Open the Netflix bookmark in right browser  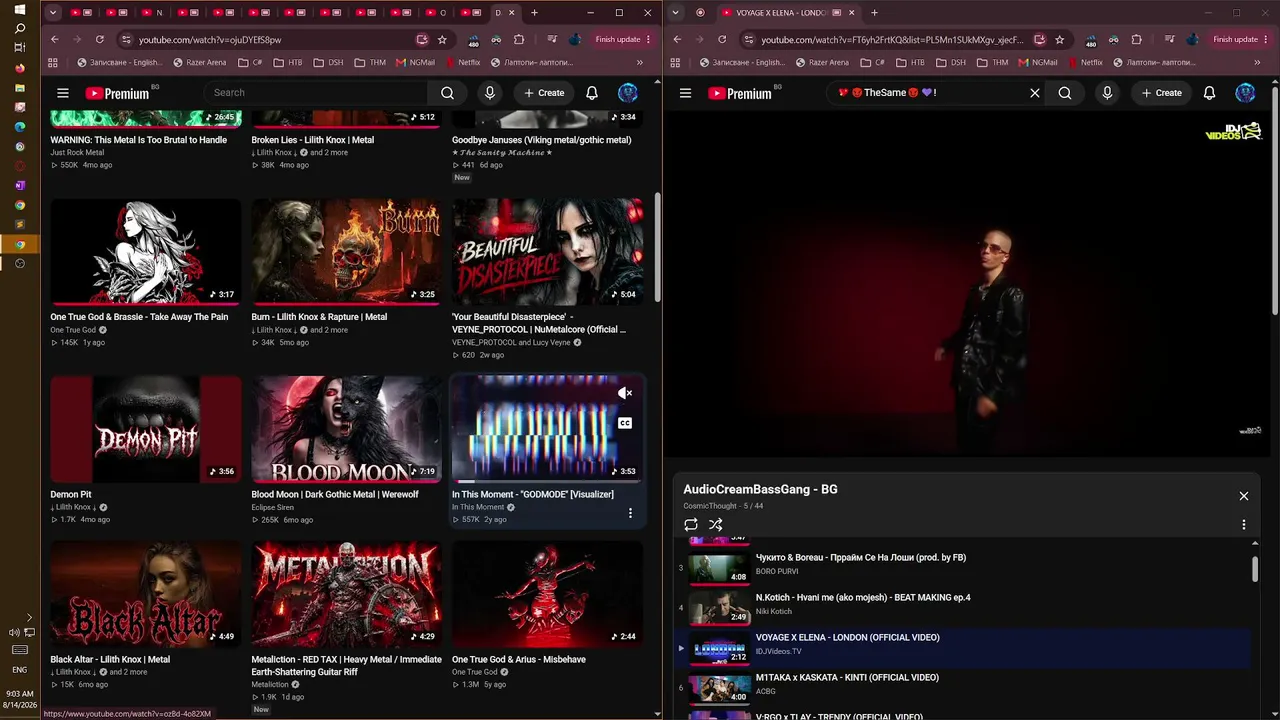[1085, 62]
